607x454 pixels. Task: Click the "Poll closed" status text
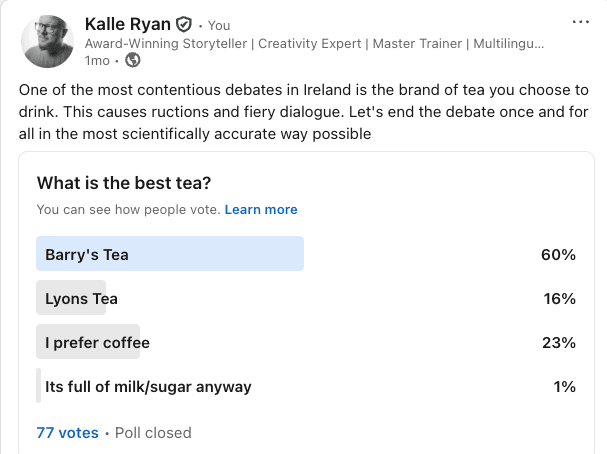153,433
